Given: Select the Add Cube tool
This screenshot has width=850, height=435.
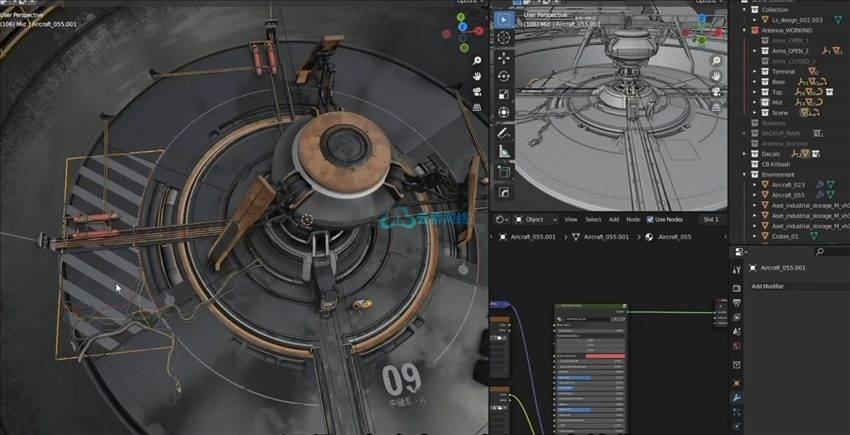Looking at the screenshot, I should [504, 172].
